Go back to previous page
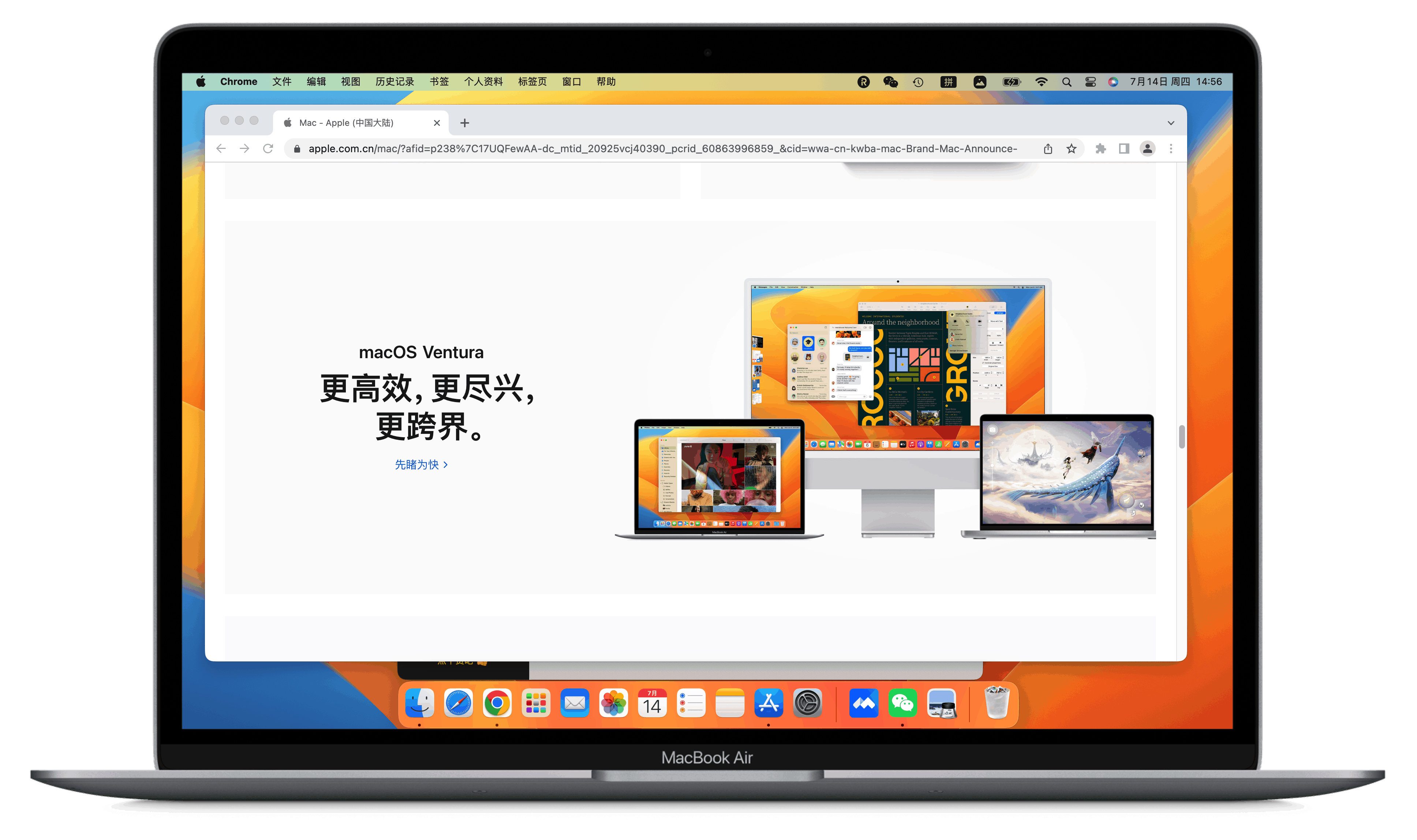The width and height of the screenshot is (1417, 840). (221, 148)
